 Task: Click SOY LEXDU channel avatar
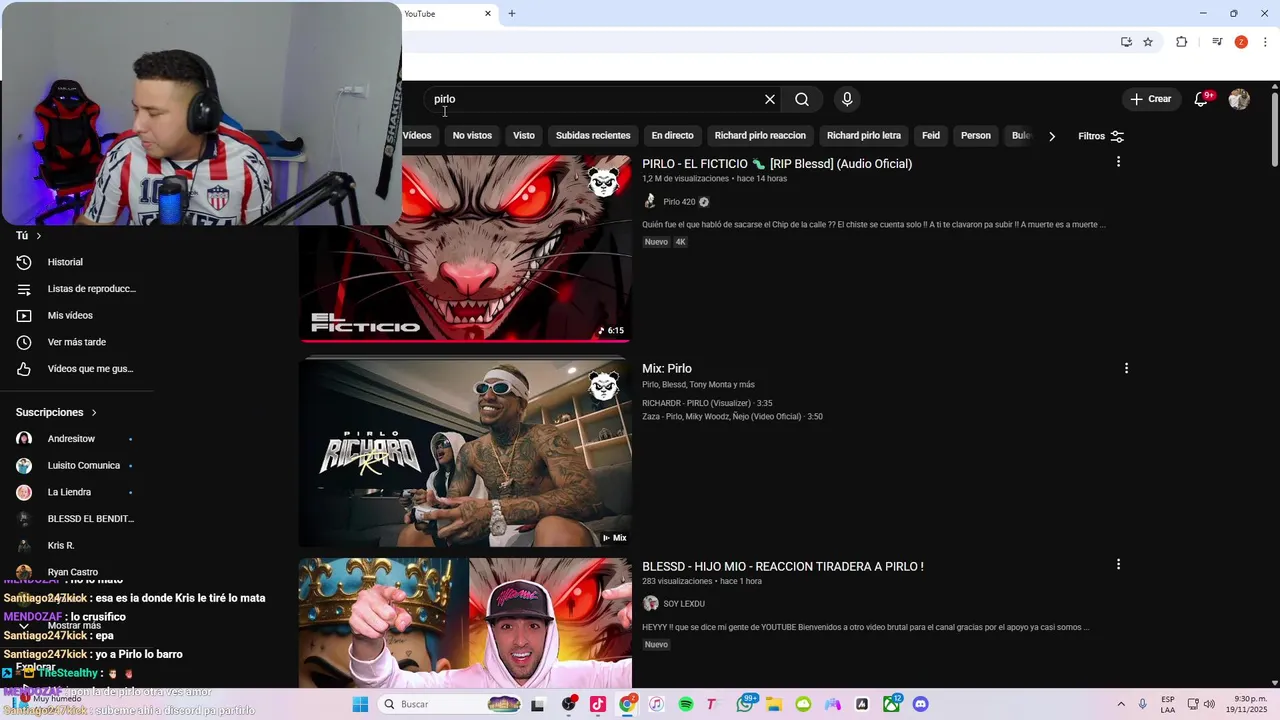[x=651, y=604]
